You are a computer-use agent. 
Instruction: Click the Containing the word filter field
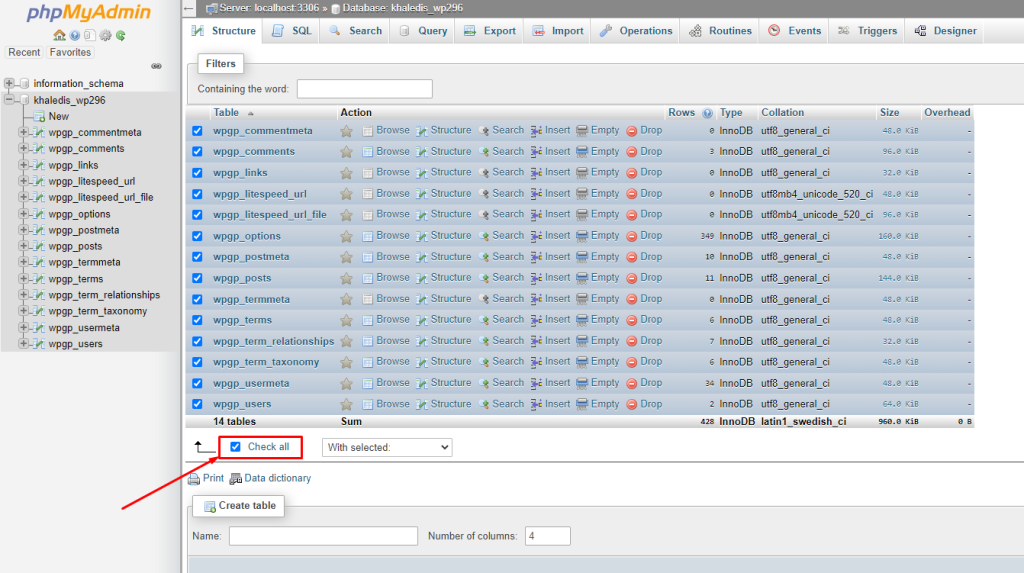click(x=364, y=89)
